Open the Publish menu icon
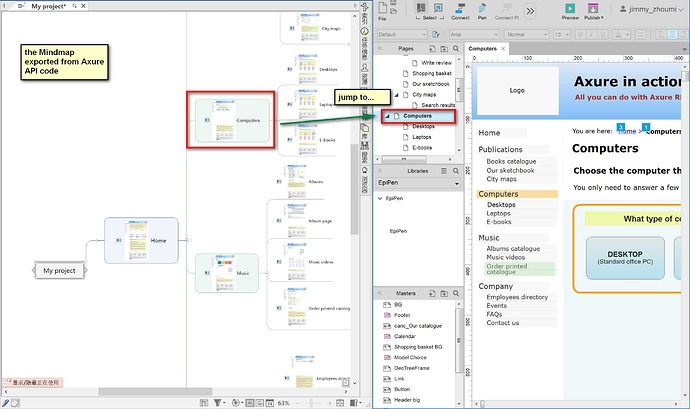 tap(593, 8)
